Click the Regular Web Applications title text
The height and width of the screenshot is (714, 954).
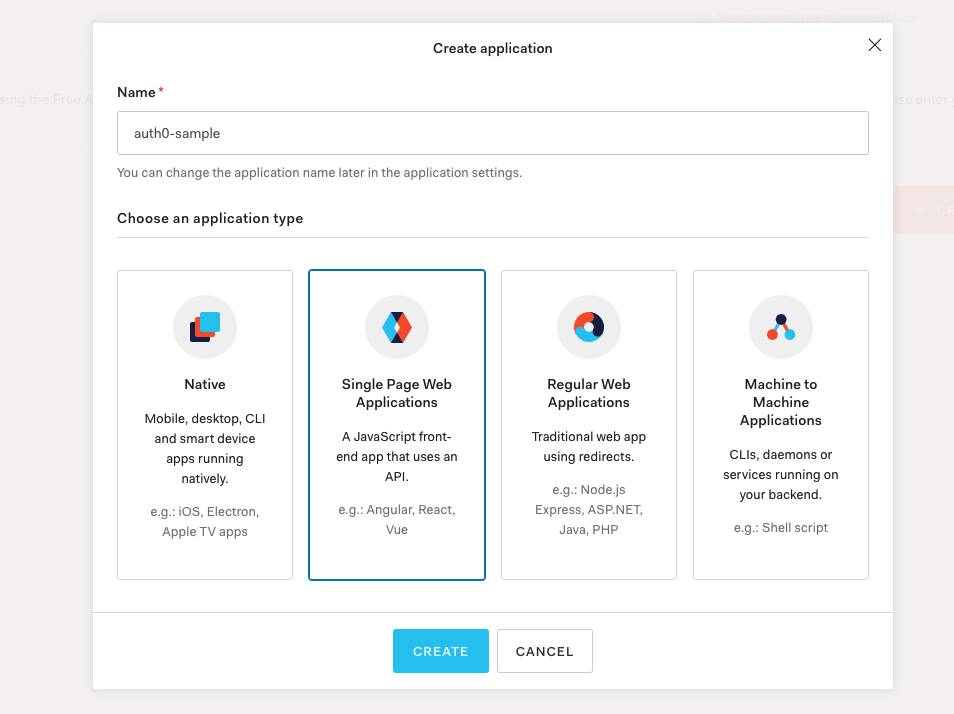589,393
